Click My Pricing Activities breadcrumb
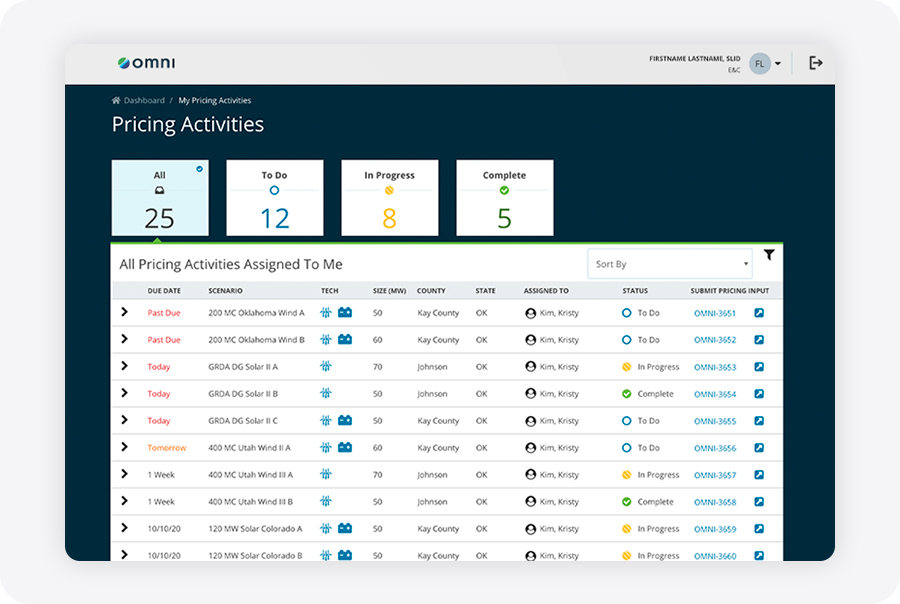 pos(215,100)
